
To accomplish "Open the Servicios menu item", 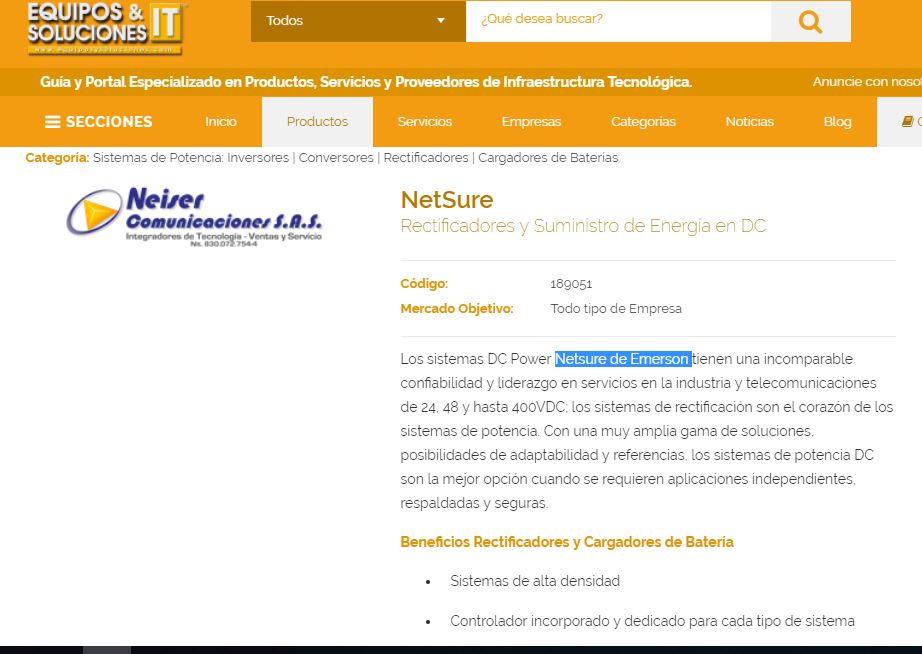I will [x=425, y=122].
